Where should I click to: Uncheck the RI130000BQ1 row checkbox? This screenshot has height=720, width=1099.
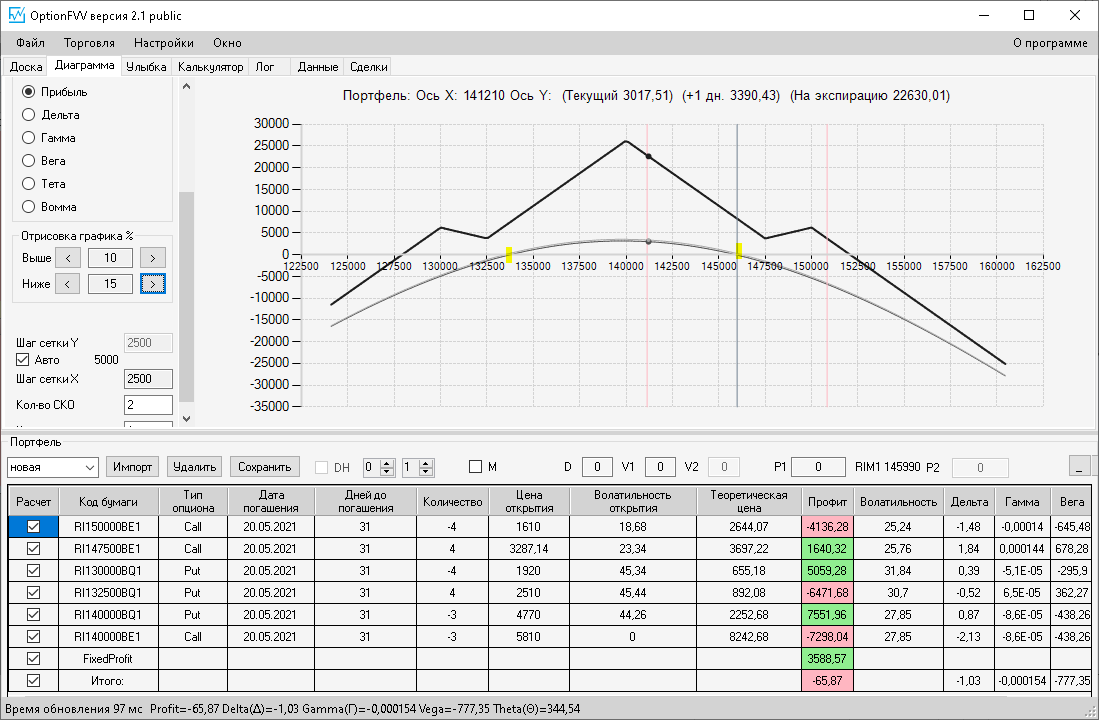pos(33,571)
